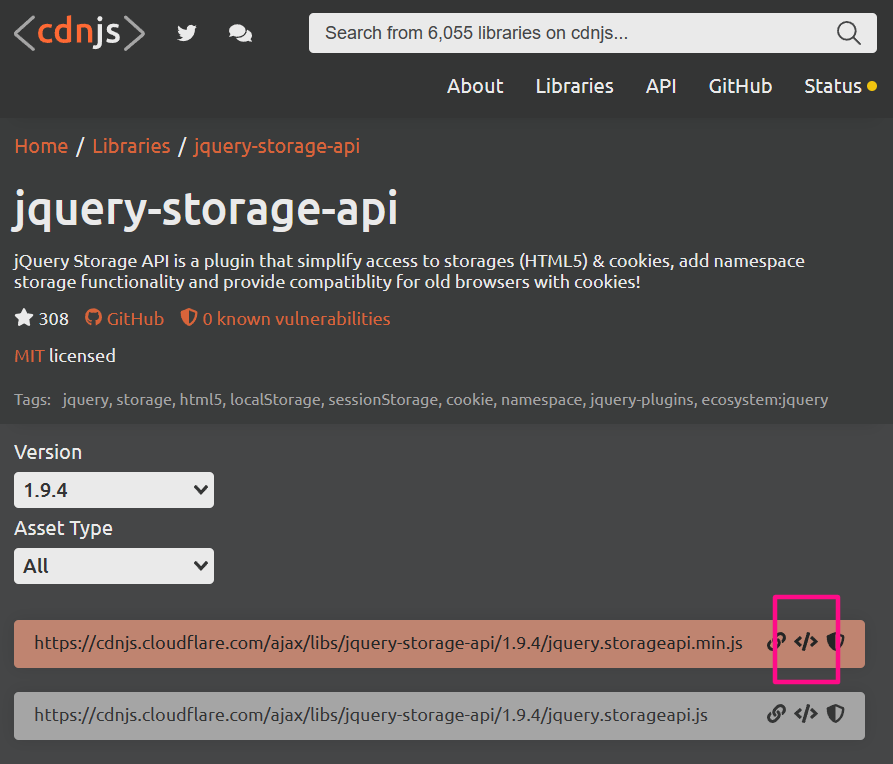This screenshot has height=764, width=893.
Task: Click the 'localStorage' tag
Action: pyautogui.click(x=275, y=400)
